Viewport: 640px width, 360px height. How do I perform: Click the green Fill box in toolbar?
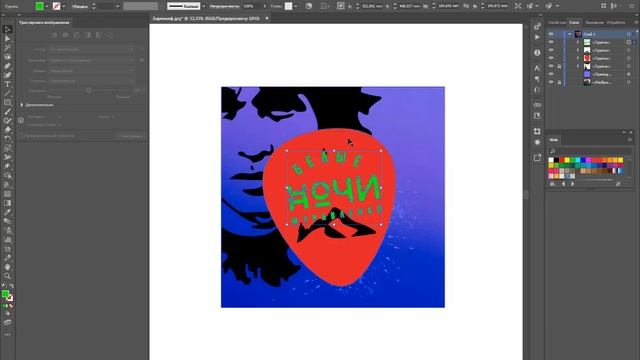[5, 294]
